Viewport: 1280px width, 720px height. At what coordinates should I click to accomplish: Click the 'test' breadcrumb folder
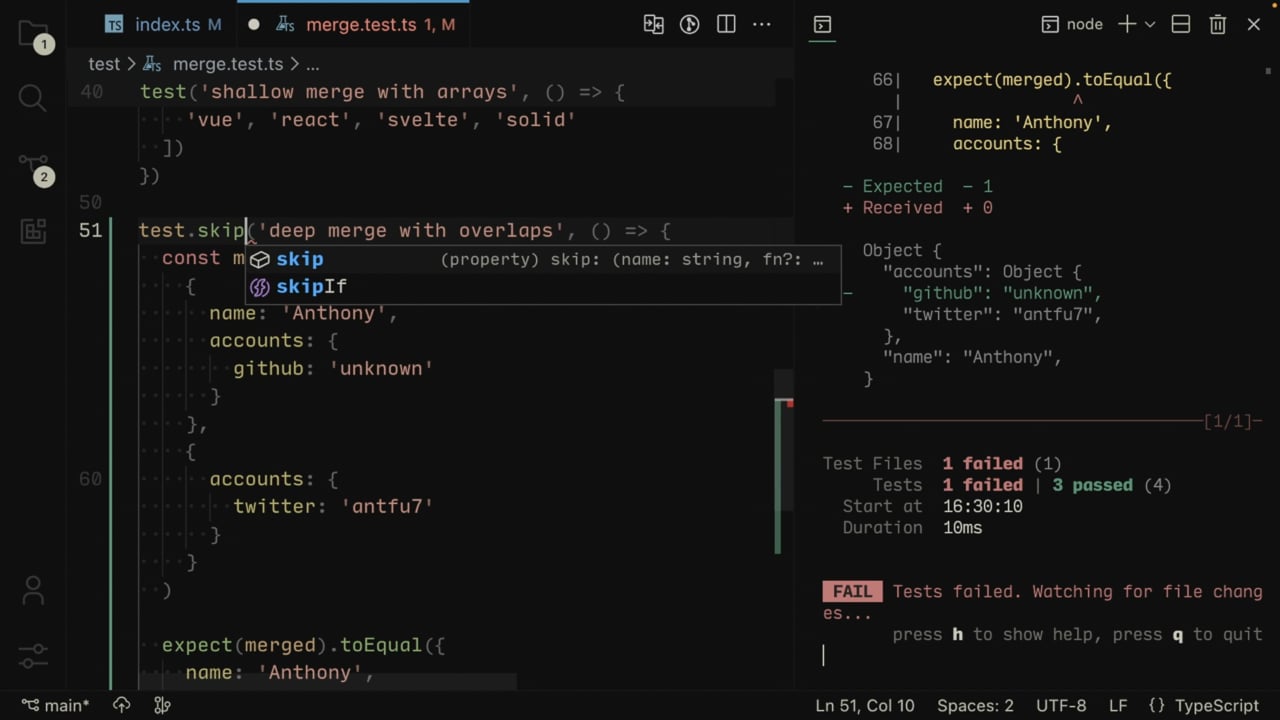click(x=104, y=64)
